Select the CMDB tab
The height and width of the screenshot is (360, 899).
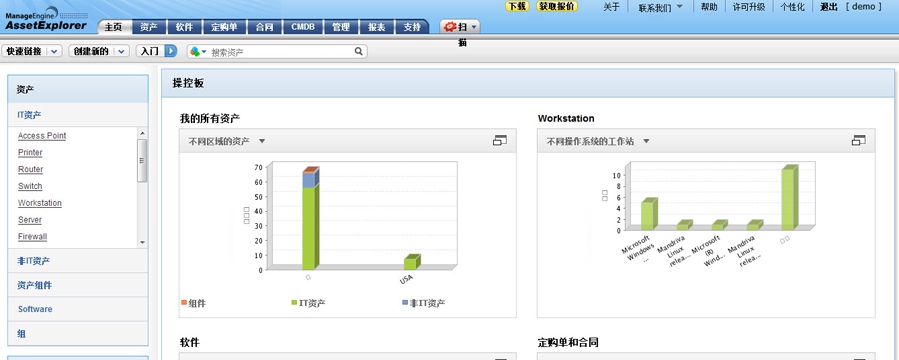coord(303,27)
